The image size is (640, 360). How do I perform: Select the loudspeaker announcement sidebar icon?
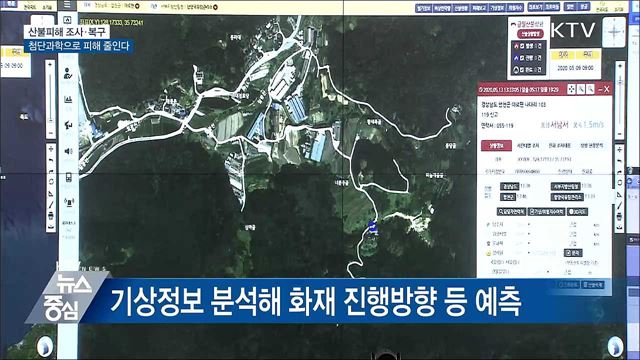click(x=68, y=151)
